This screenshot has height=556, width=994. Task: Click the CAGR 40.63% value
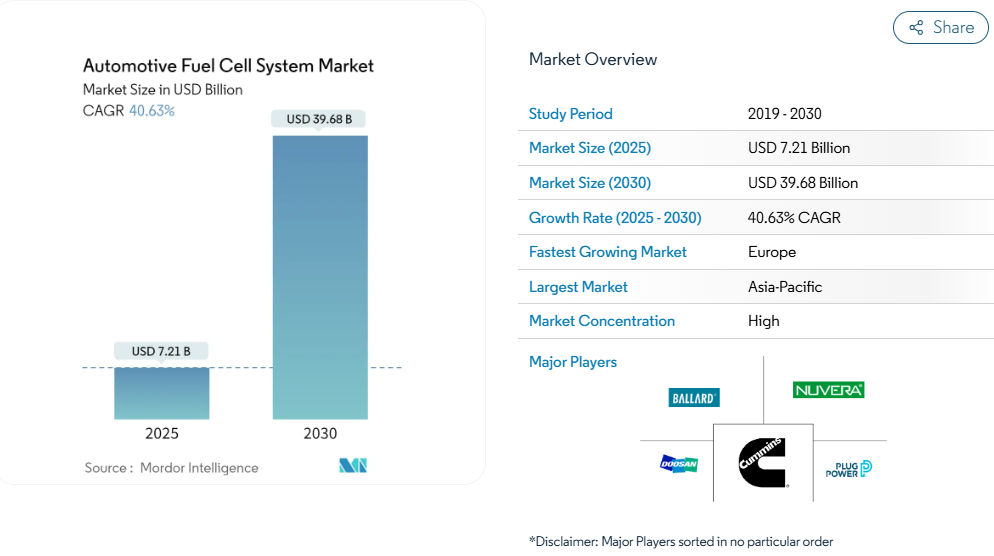152,111
